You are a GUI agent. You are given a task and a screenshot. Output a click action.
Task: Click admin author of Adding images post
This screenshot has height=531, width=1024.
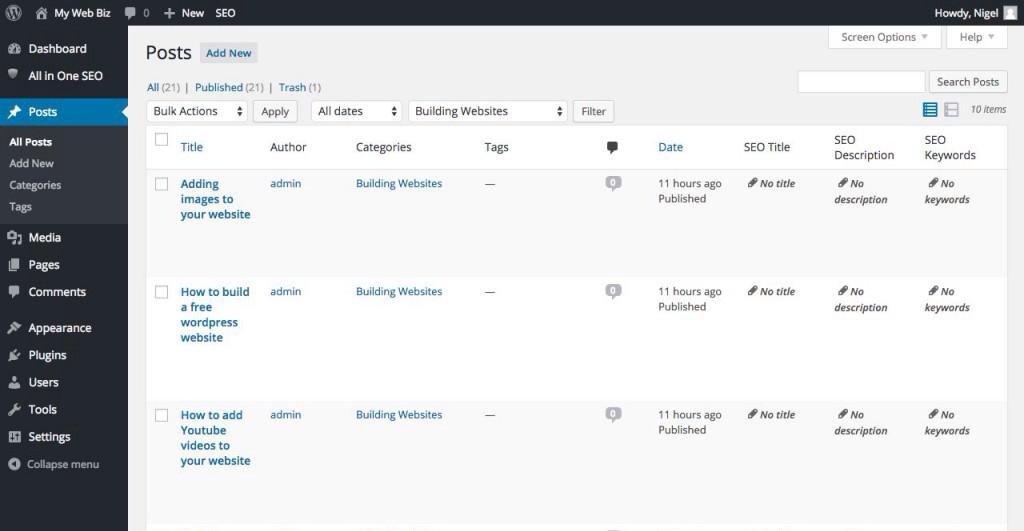coord(285,184)
